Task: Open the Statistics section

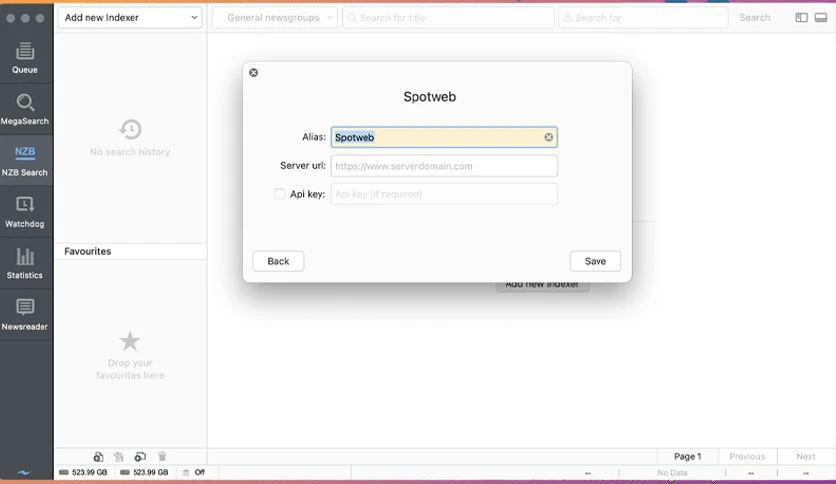Action: click(x=25, y=263)
